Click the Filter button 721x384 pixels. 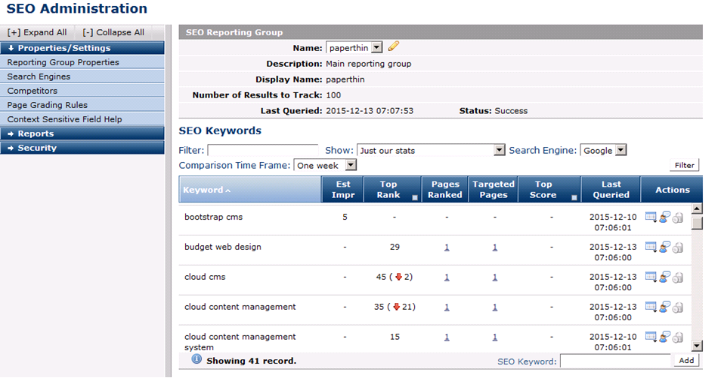coord(684,165)
